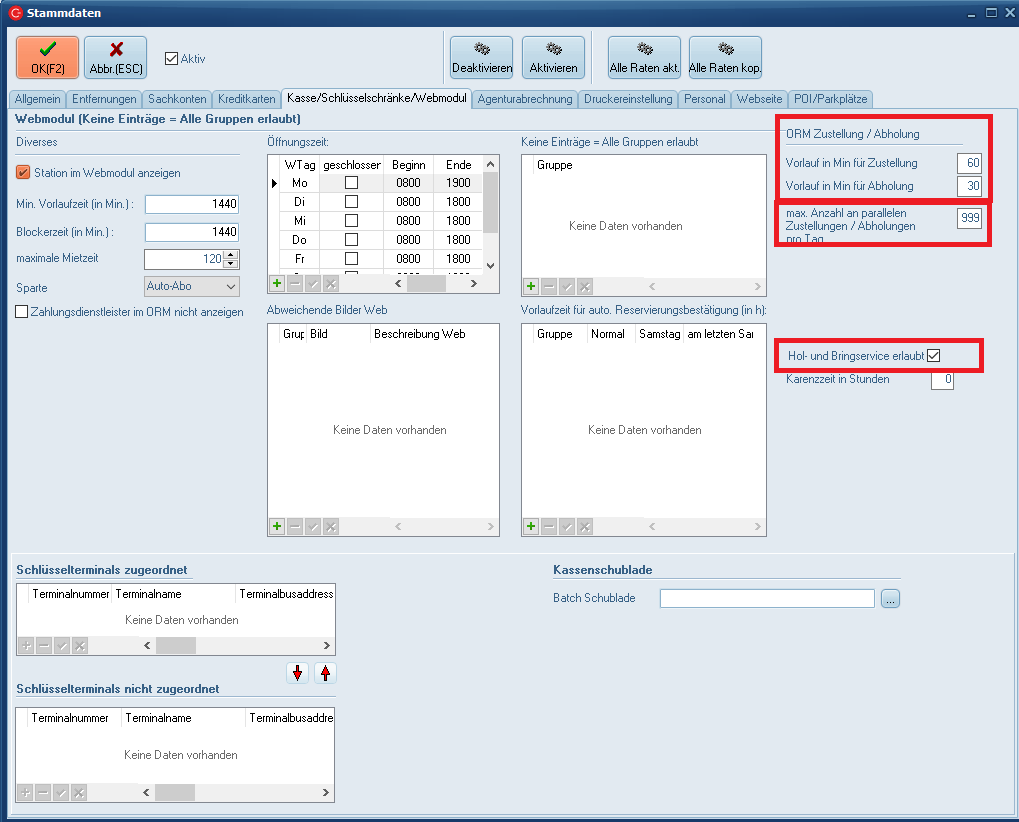
Task: Add new row in Öffnungszeit table
Action: click(x=277, y=284)
